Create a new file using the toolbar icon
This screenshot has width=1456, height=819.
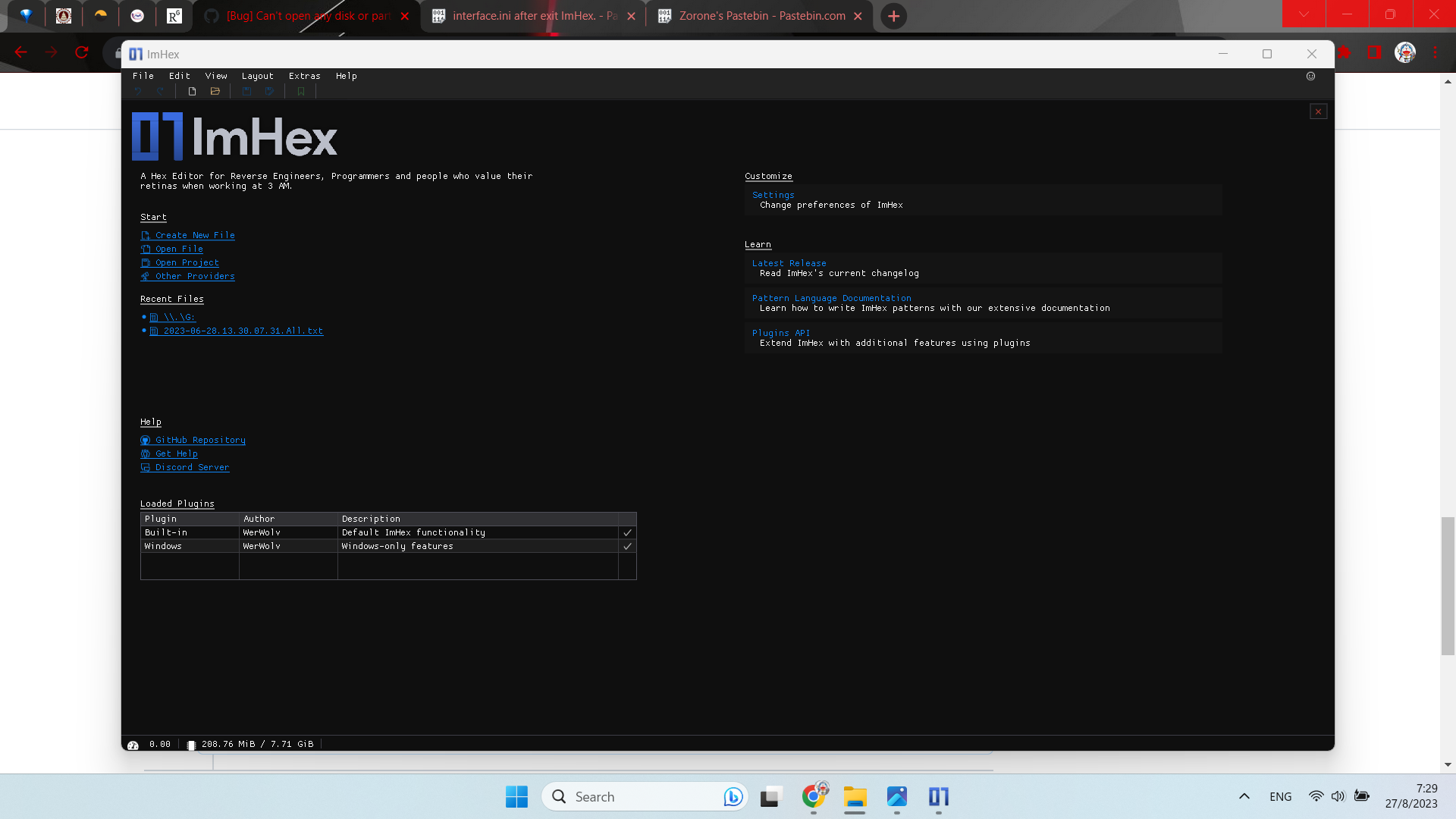pos(192,91)
